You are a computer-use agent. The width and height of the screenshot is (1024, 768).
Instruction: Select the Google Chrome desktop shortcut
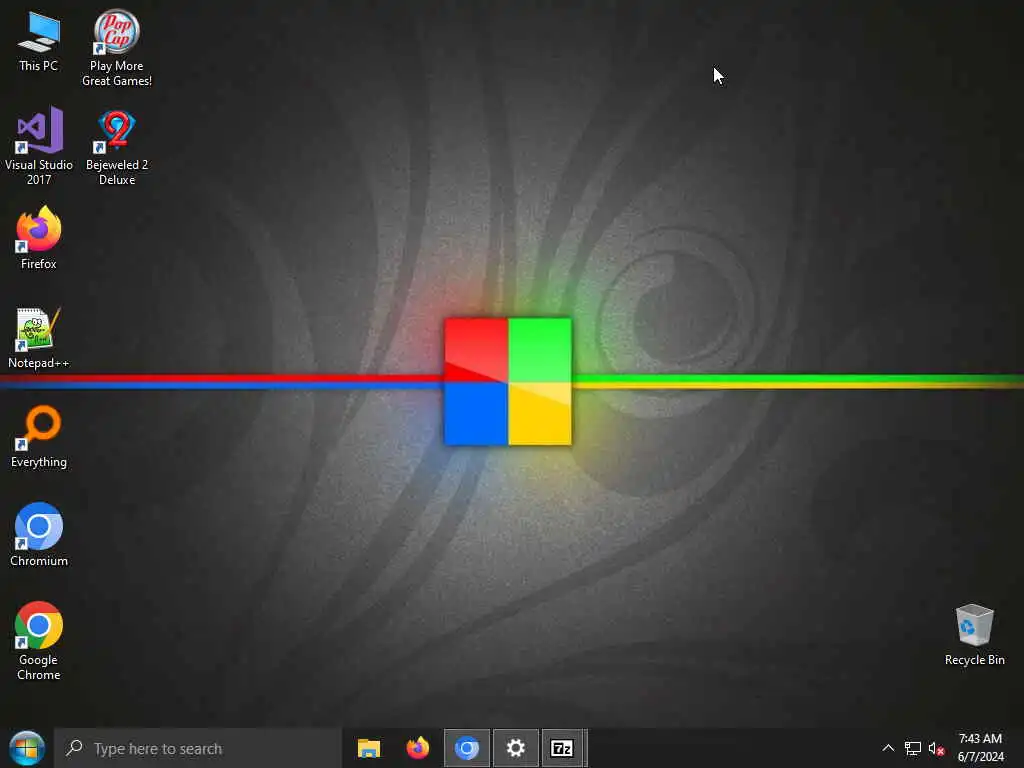coord(39,641)
